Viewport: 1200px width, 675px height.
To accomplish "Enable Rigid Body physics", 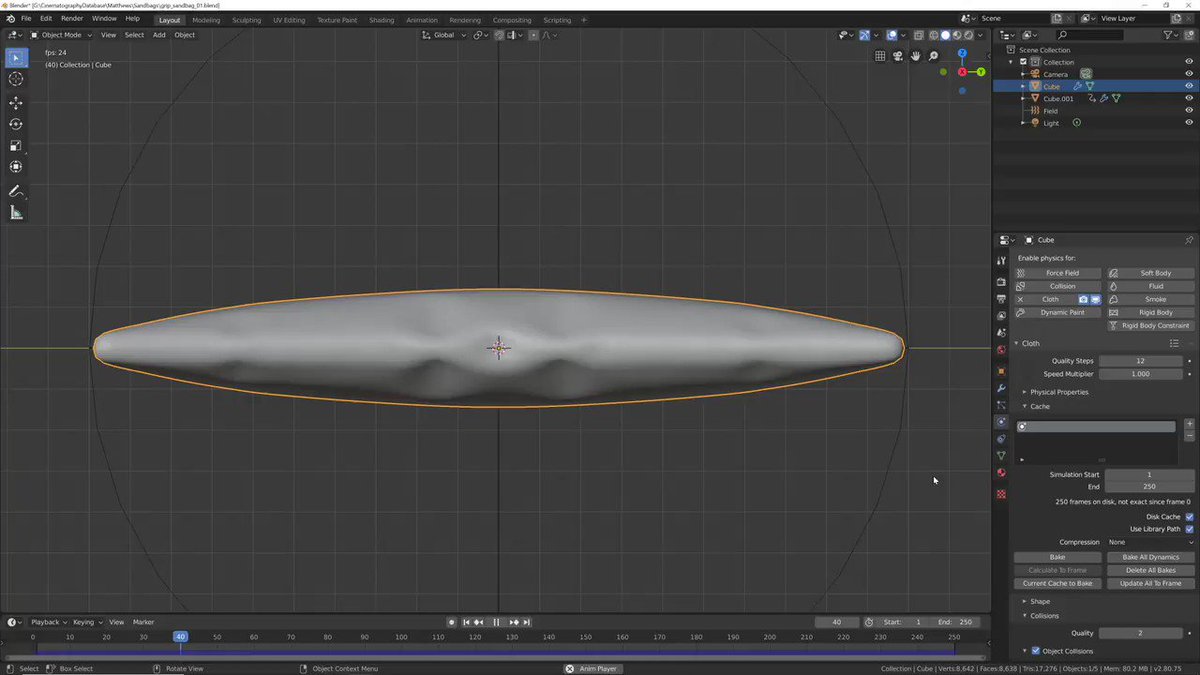I will [x=1151, y=312].
